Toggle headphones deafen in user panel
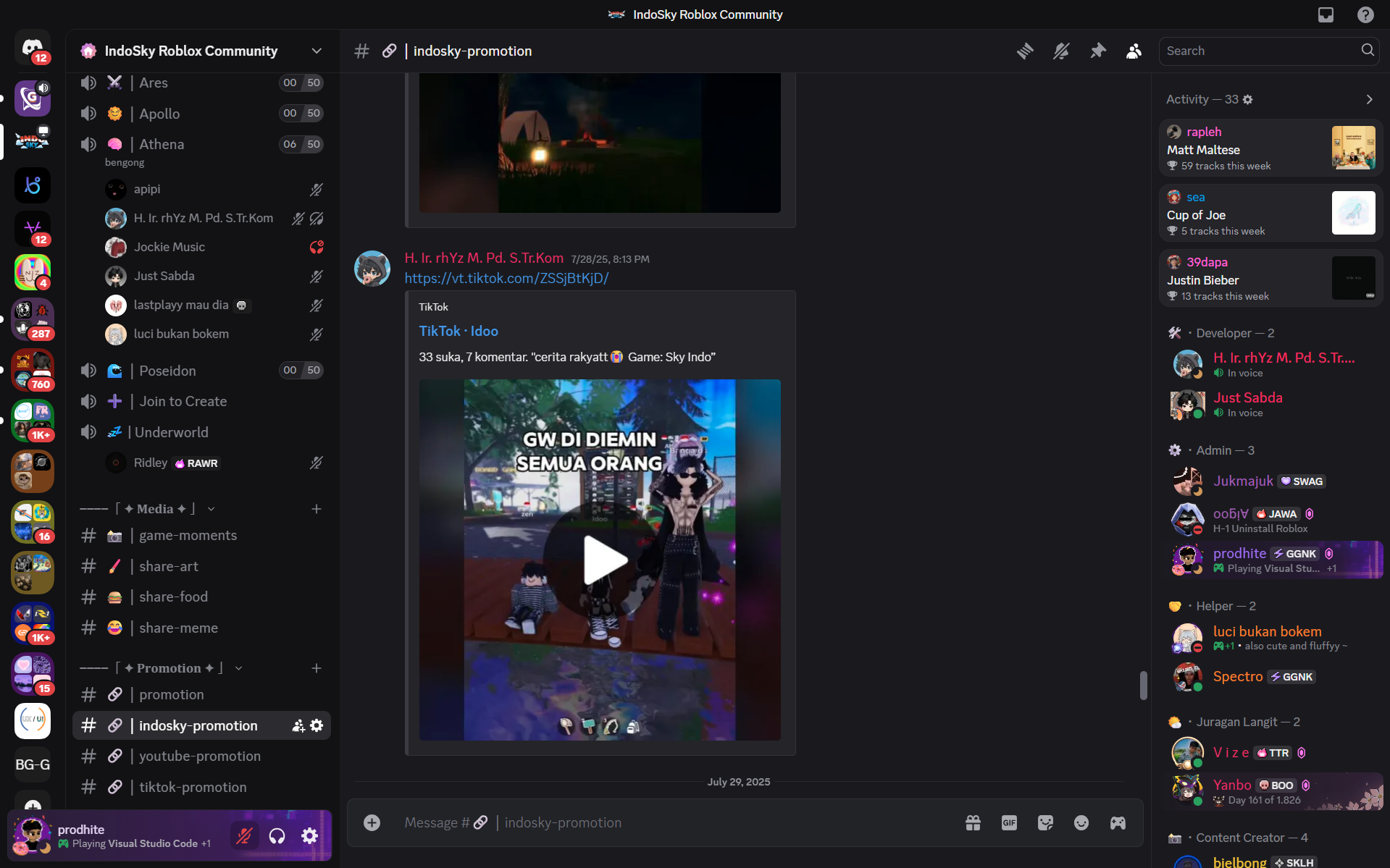The width and height of the screenshot is (1390, 868). (x=277, y=836)
